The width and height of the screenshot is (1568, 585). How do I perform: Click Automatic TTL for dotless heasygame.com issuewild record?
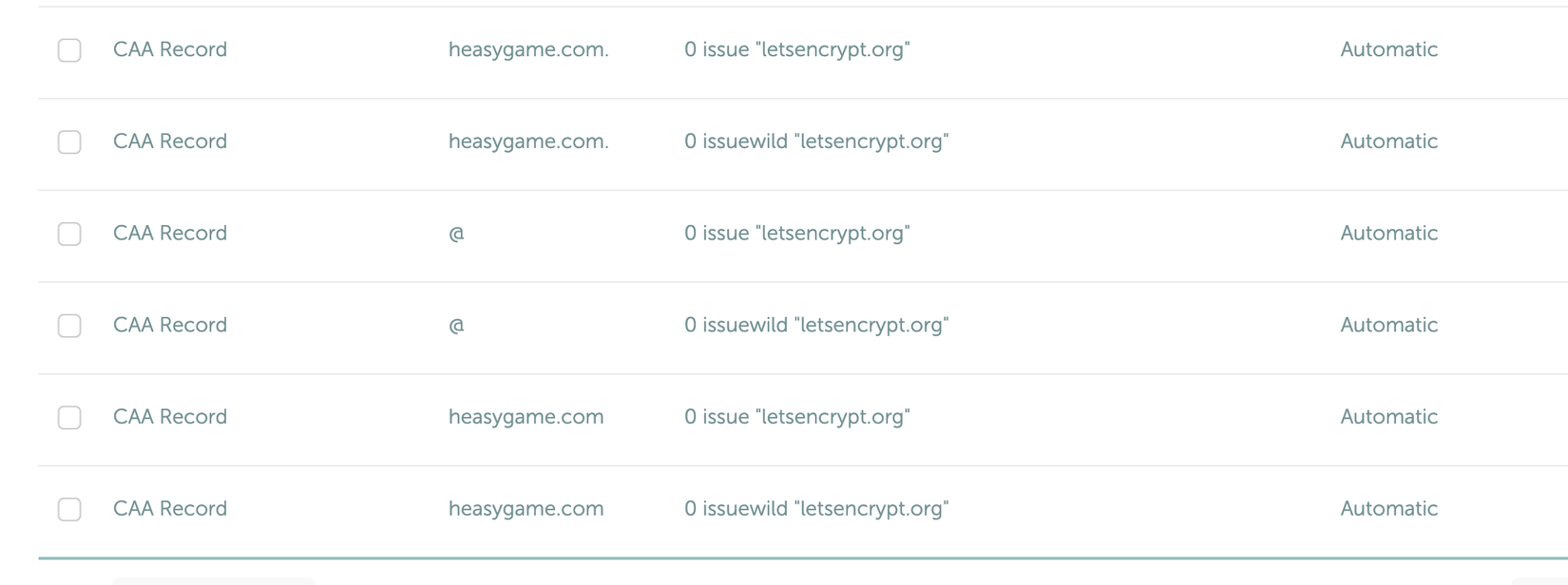coord(1388,509)
